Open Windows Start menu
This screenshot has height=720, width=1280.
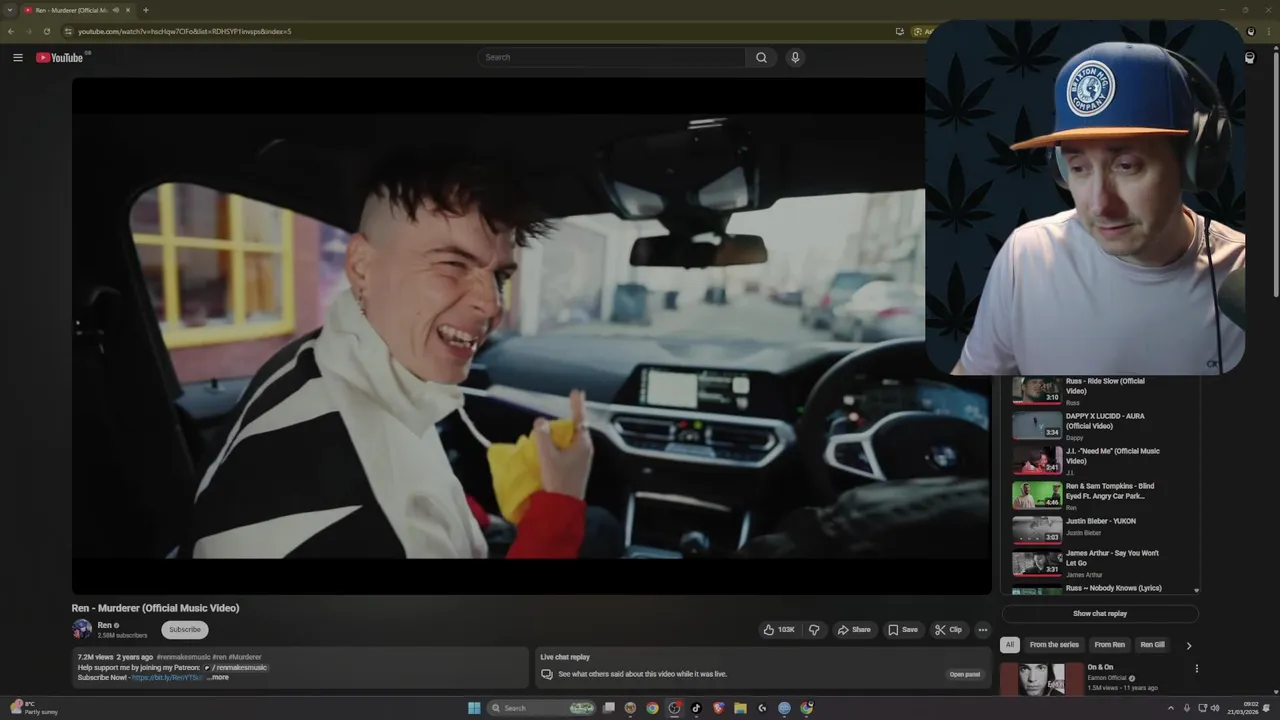474,708
